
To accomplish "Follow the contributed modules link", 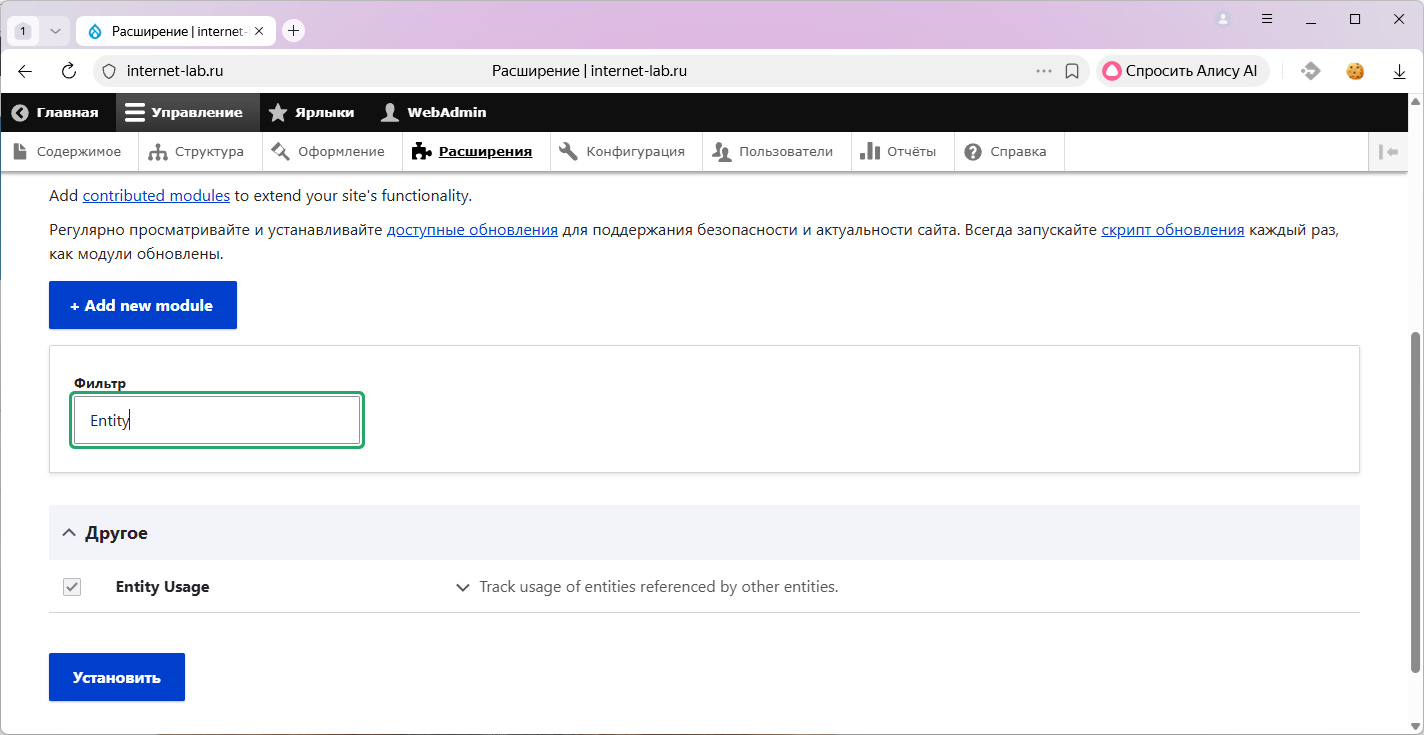I will click(156, 196).
